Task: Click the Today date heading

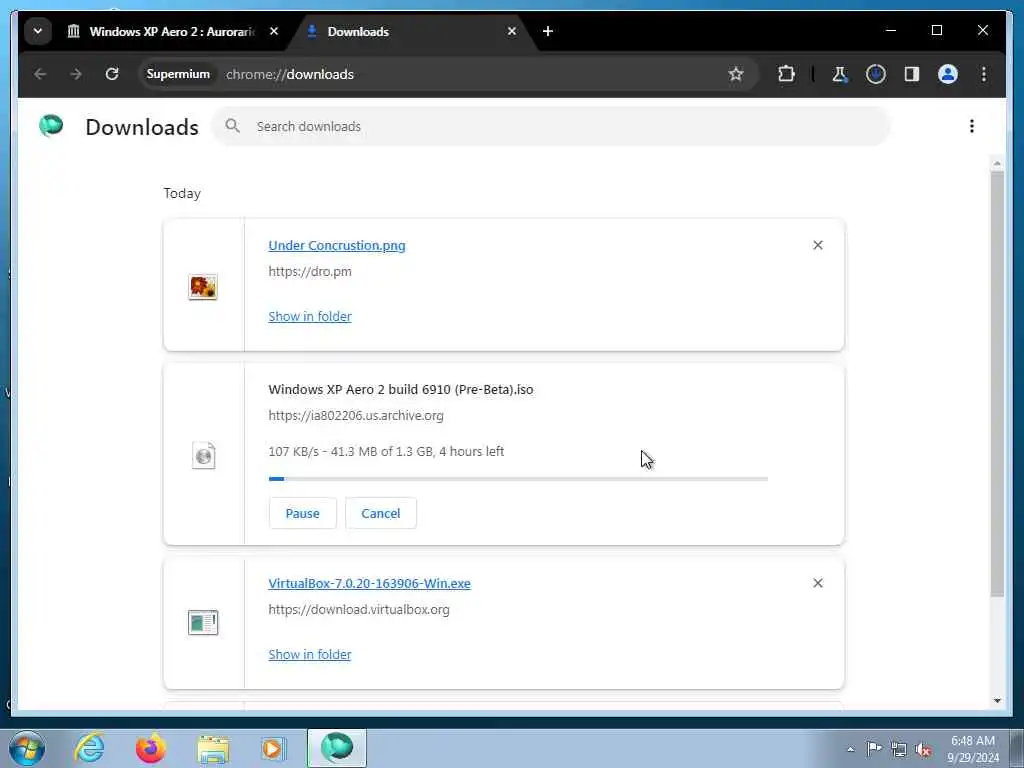Action: [182, 193]
